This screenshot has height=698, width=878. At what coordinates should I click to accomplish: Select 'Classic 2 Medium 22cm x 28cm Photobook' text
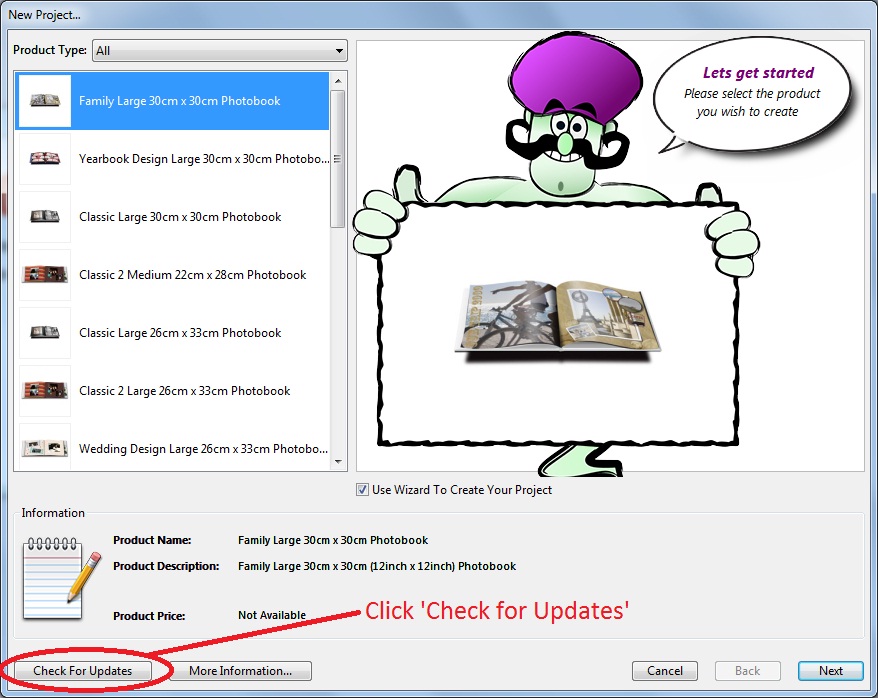(193, 275)
